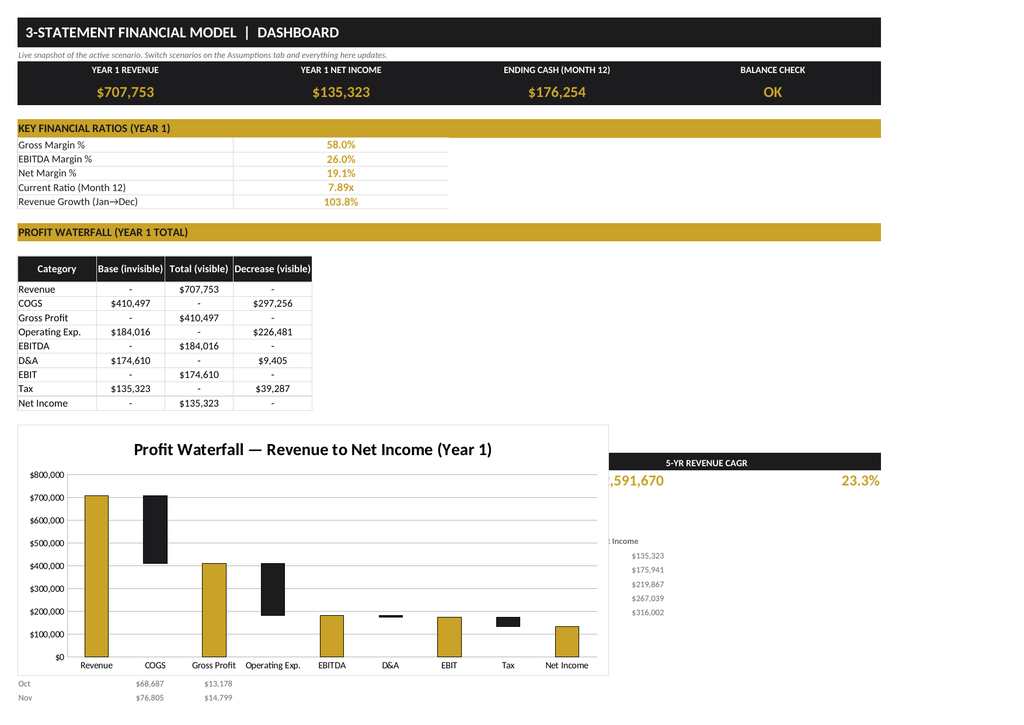Viewport: 1024px width, 725px height.
Task: Click the Base (invisible) column header
Action: tap(131, 269)
